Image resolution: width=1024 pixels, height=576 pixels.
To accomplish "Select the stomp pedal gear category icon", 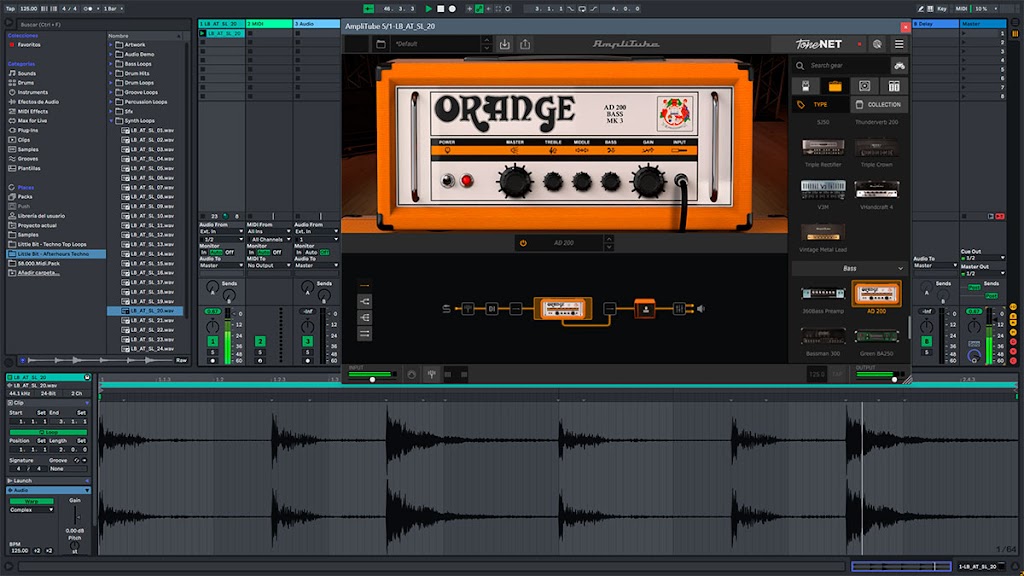I will (x=806, y=86).
